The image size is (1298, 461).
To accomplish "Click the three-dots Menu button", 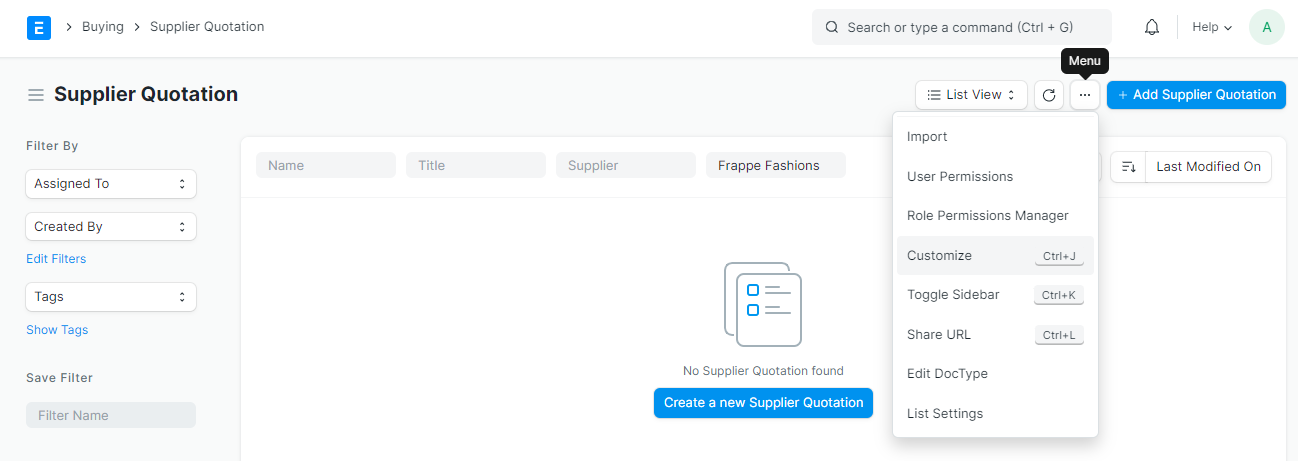I will tap(1085, 95).
